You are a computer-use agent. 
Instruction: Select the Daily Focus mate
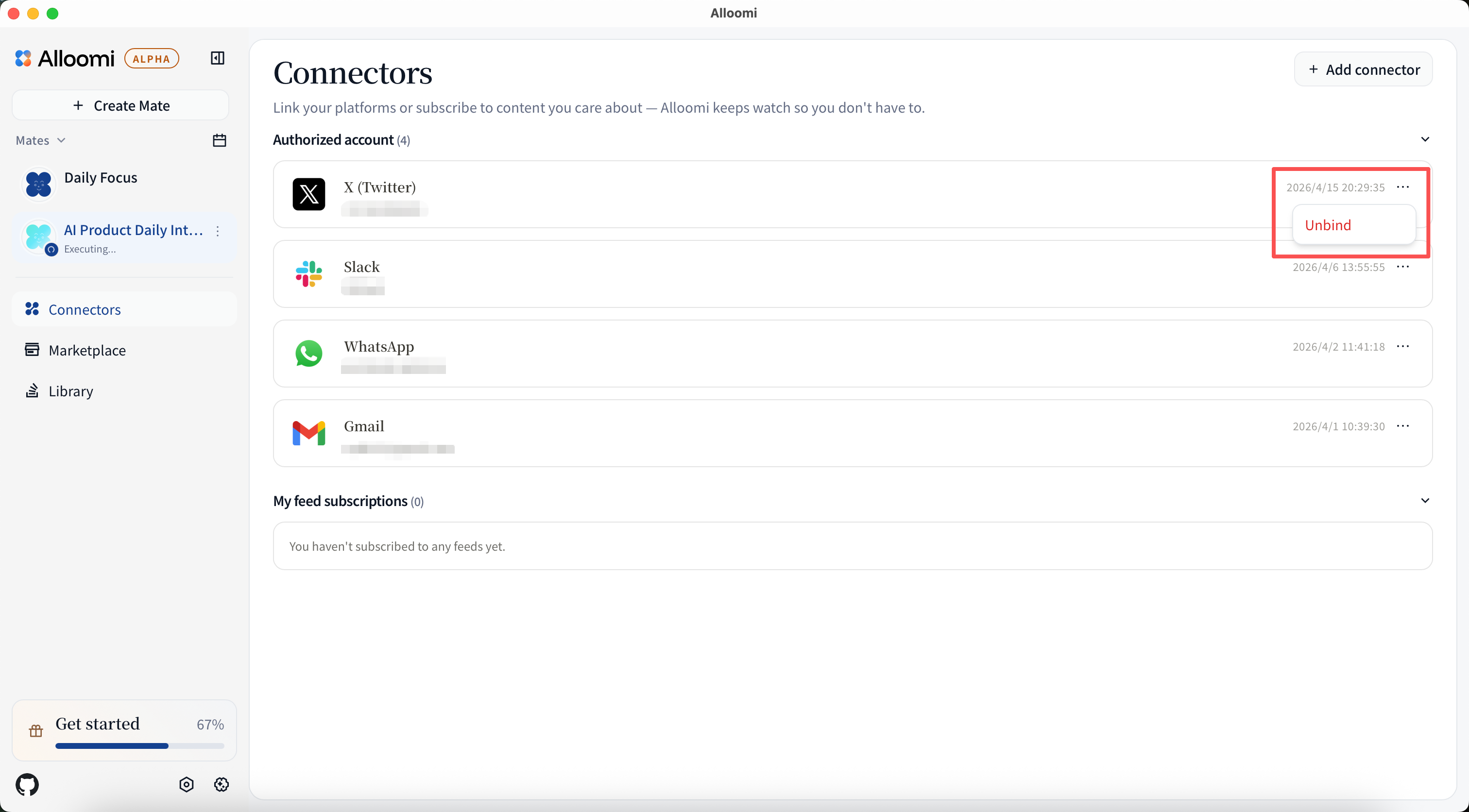(x=101, y=178)
